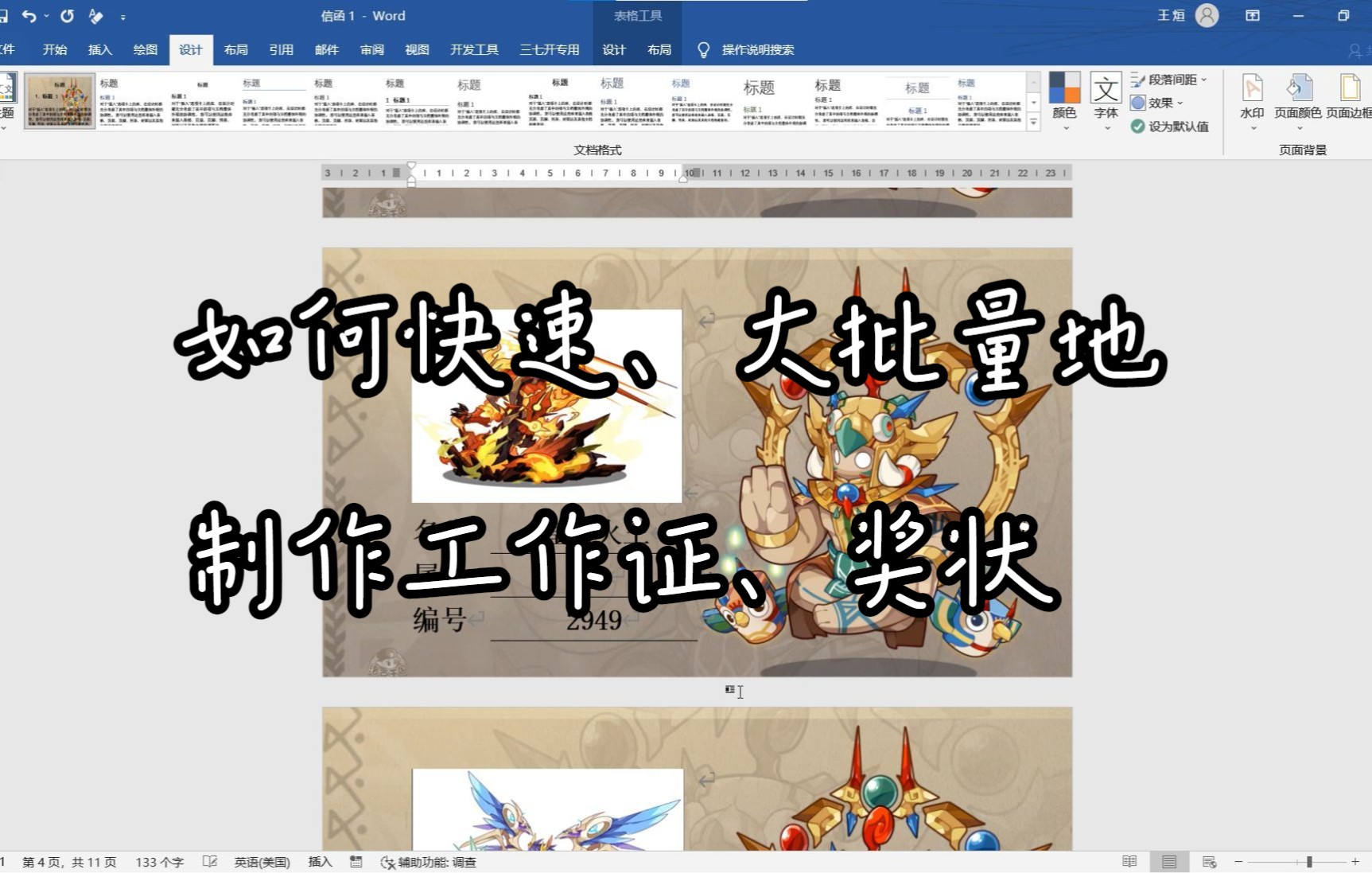Click the share person icon at ribbon right
This screenshot has width=1372, height=873.
1355,50
